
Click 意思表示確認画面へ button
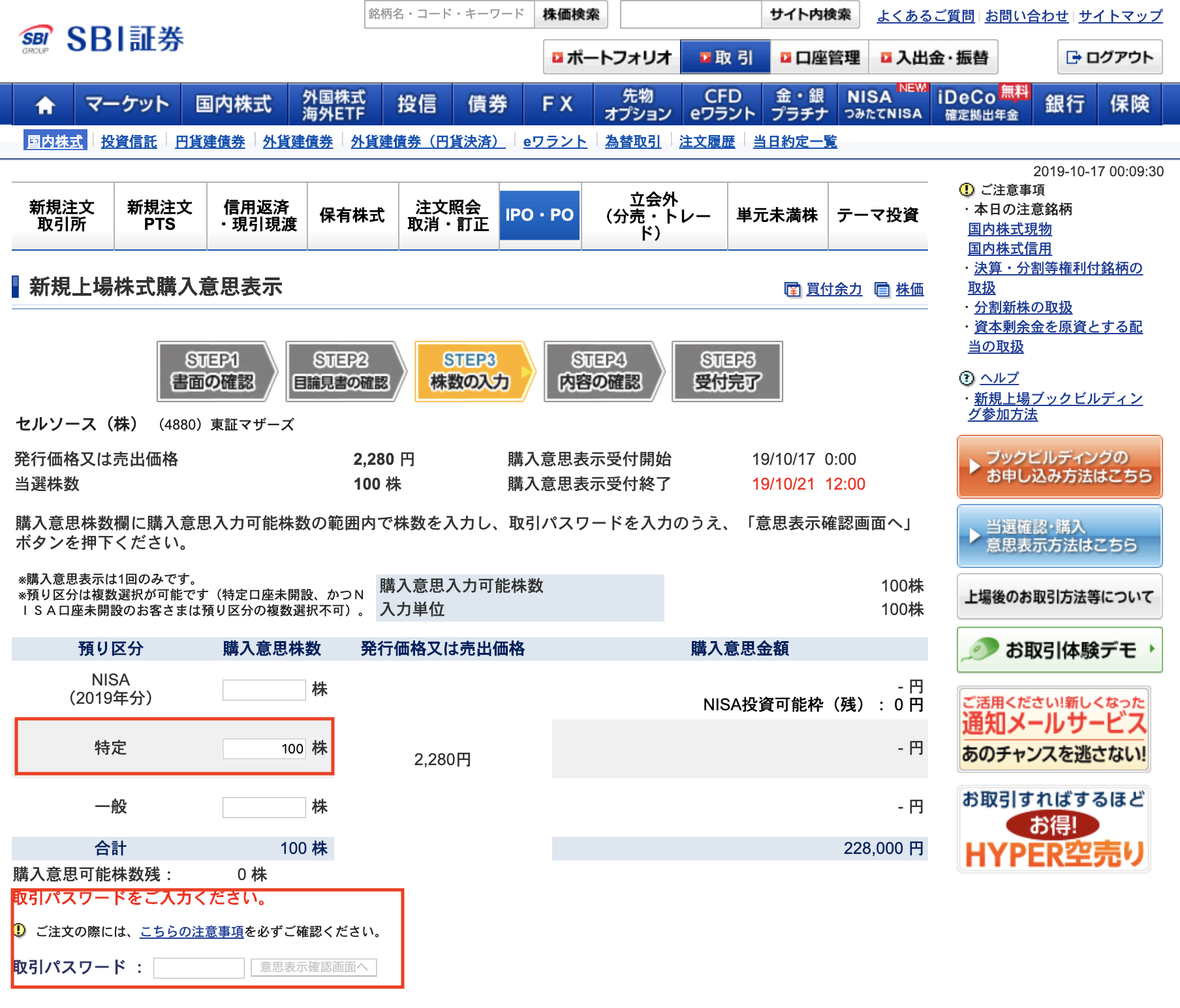pos(314,967)
